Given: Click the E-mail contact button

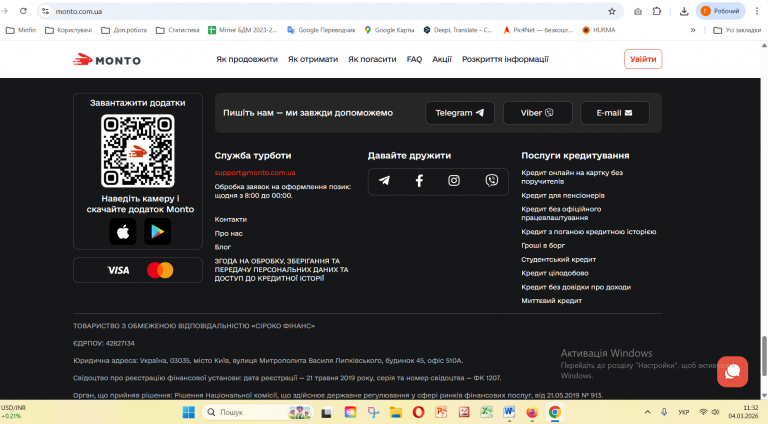Looking at the screenshot, I should click(x=615, y=113).
